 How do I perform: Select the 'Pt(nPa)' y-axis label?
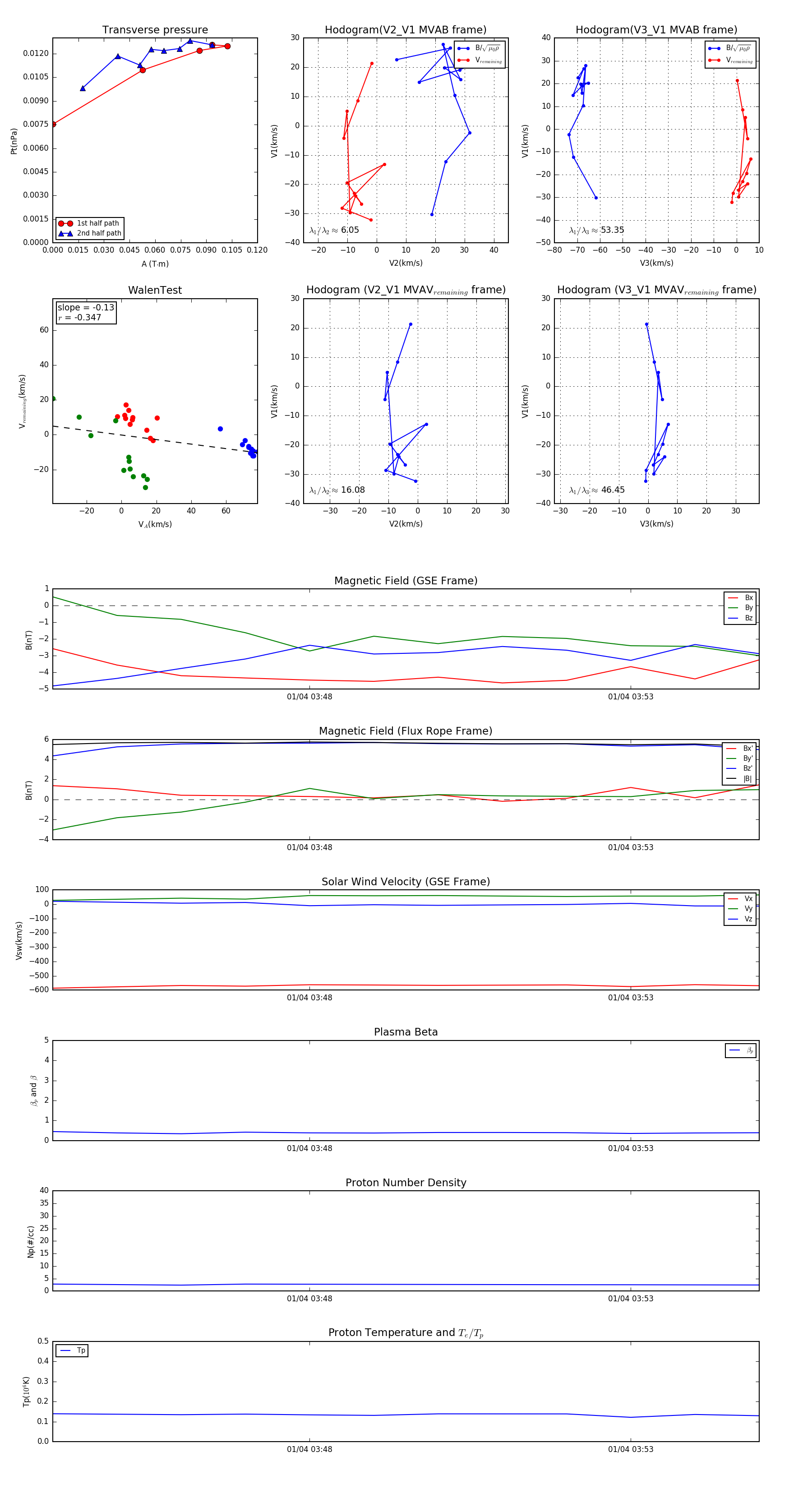pos(14,141)
